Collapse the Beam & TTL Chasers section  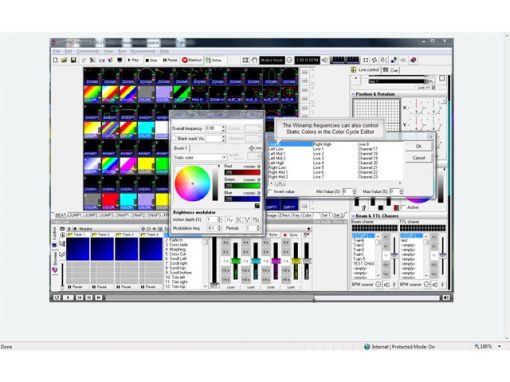pos(353,216)
